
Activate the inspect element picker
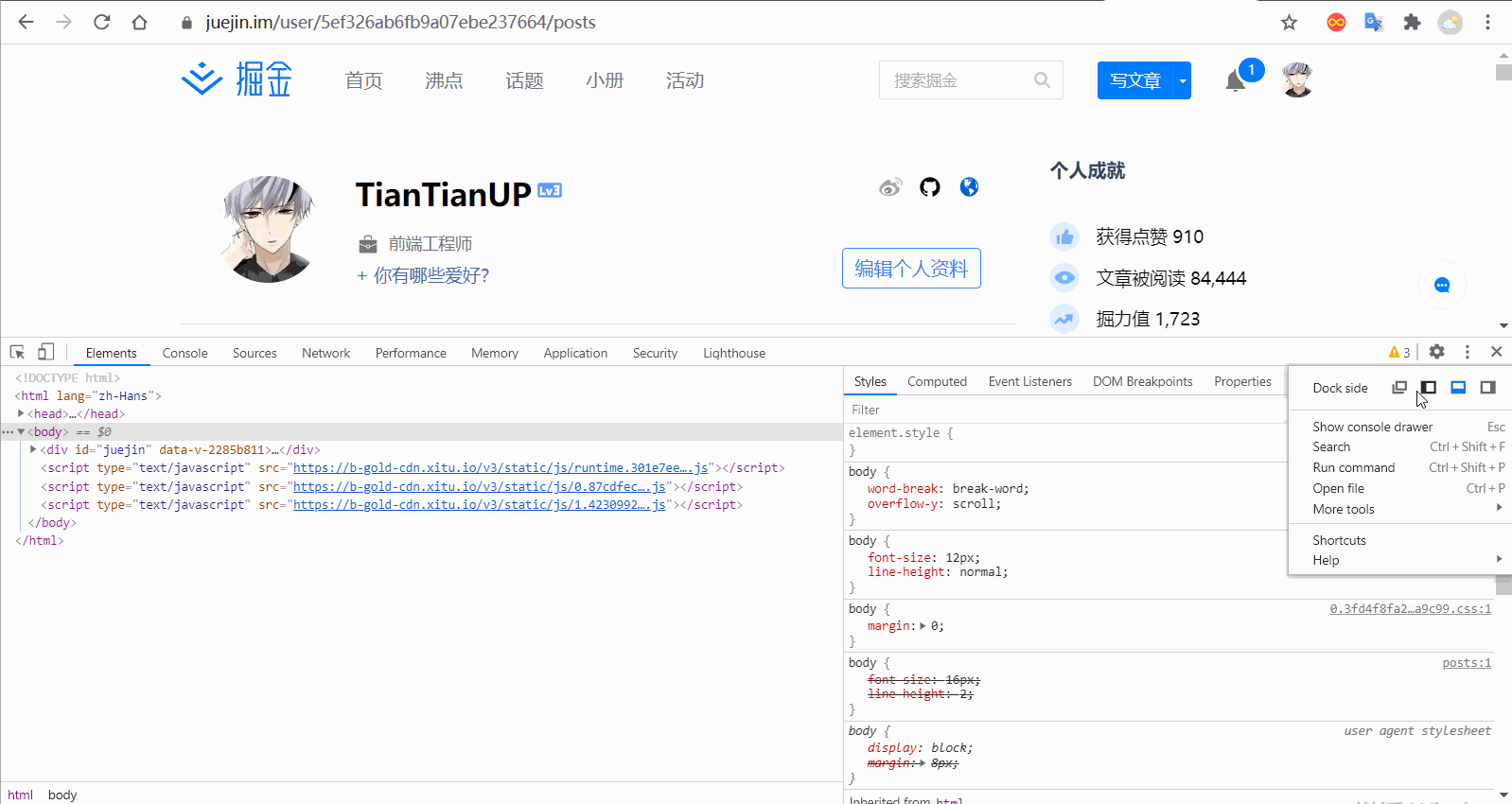point(17,352)
